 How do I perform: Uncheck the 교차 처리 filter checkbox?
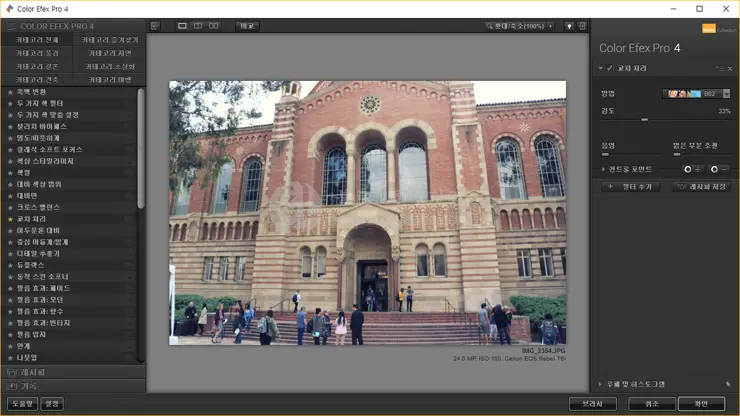[609, 68]
